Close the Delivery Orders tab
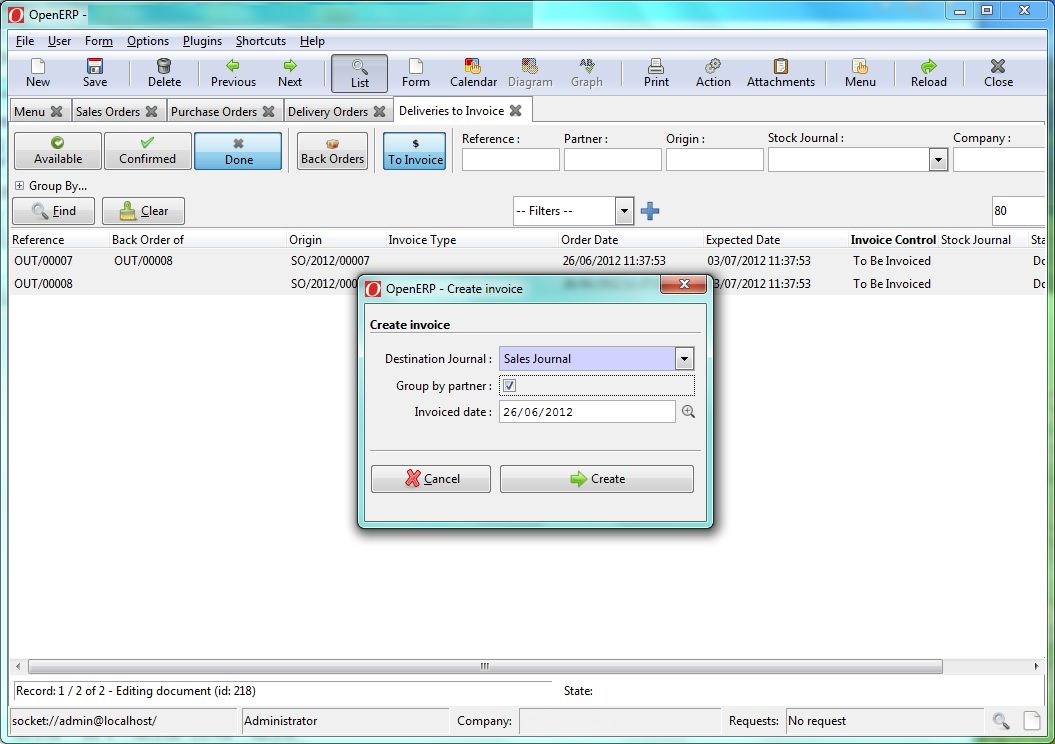The image size is (1055, 744). pos(379,112)
